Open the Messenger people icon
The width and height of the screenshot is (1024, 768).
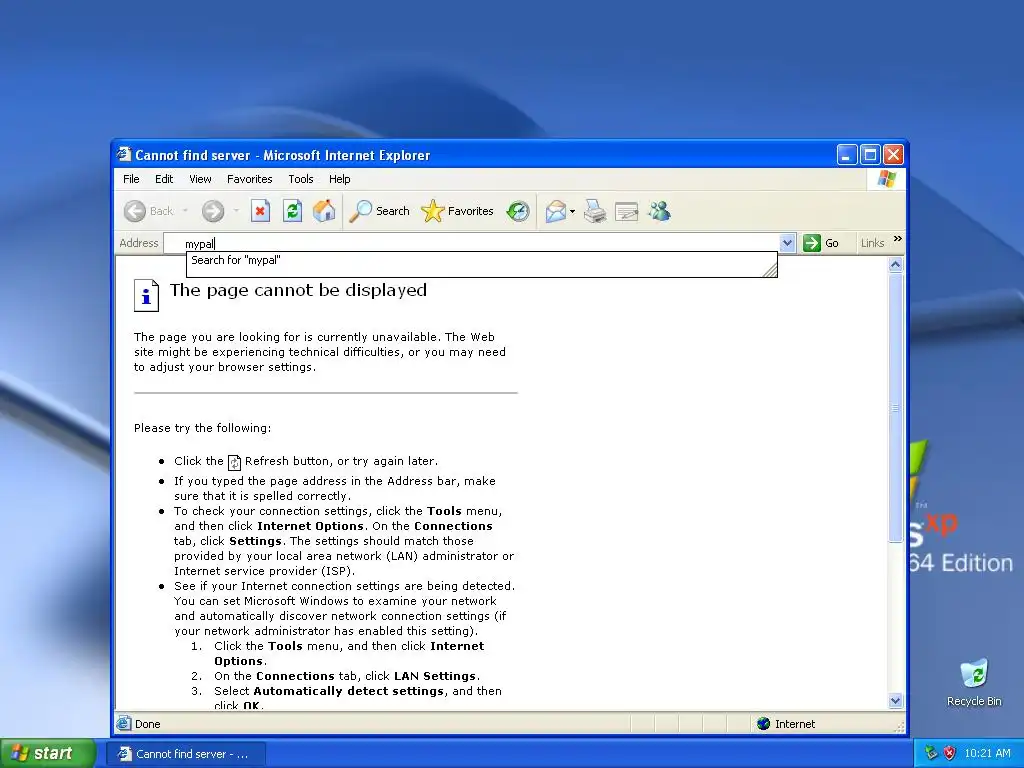coord(660,211)
